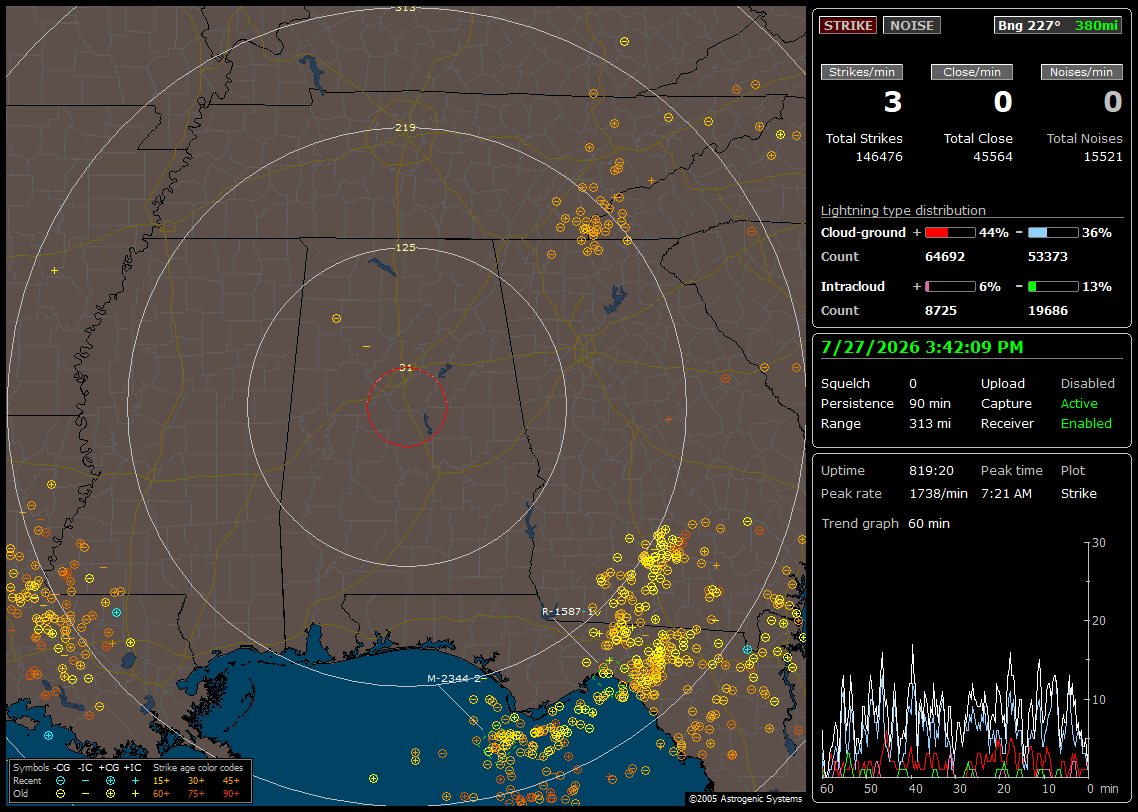The image size is (1138, 812).
Task: Click the Old +CG symbol in legend
Action: 110,794
